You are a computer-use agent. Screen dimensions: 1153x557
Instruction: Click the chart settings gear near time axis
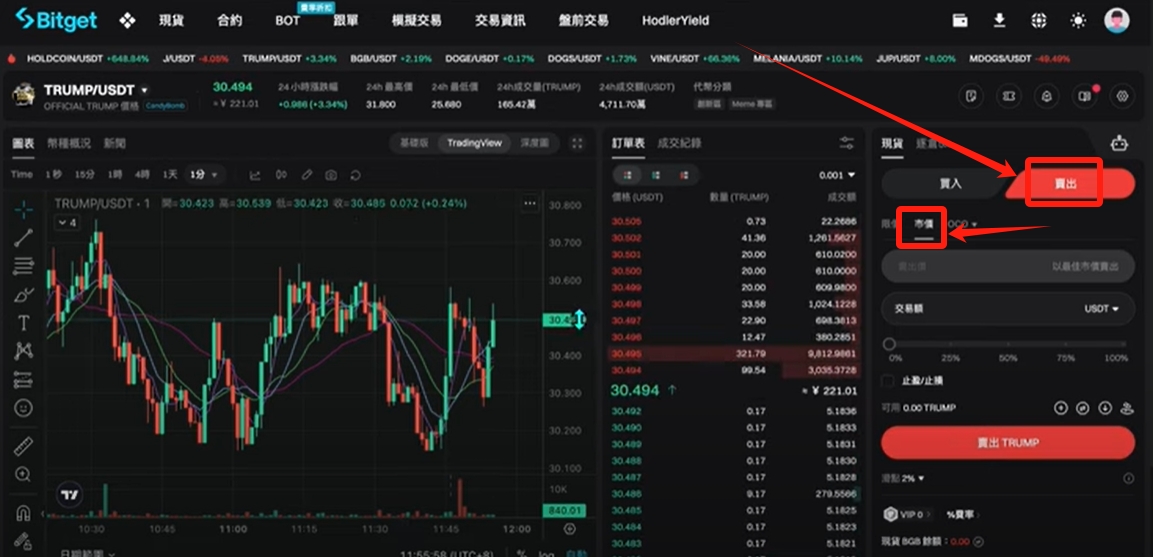coord(569,529)
